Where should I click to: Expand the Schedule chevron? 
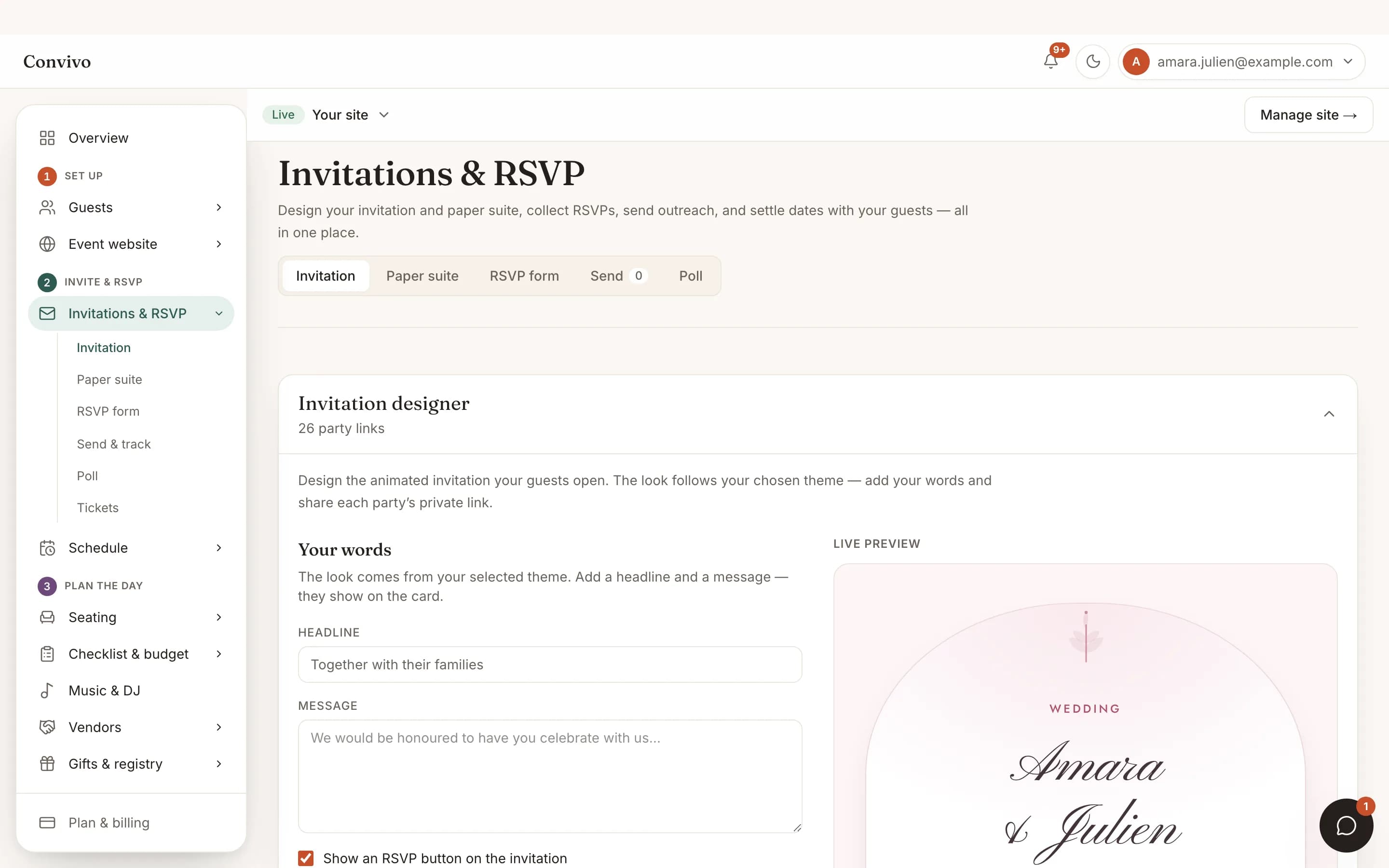pos(218,548)
